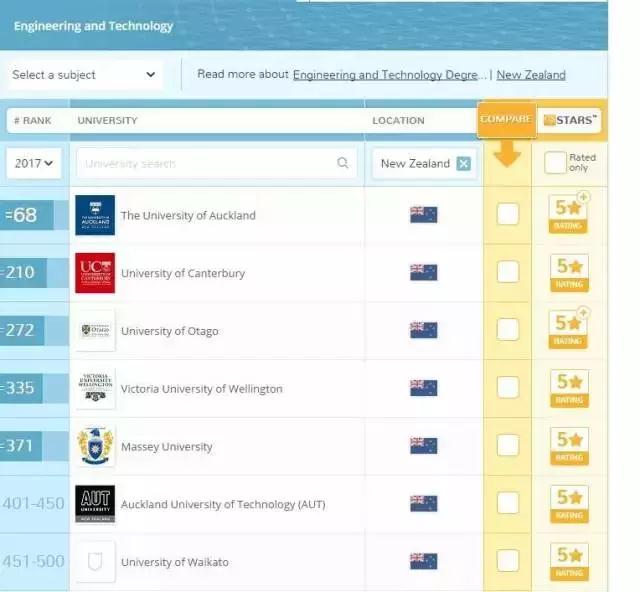Click the Massey University crest logo
640x592 pixels.
point(95,446)
